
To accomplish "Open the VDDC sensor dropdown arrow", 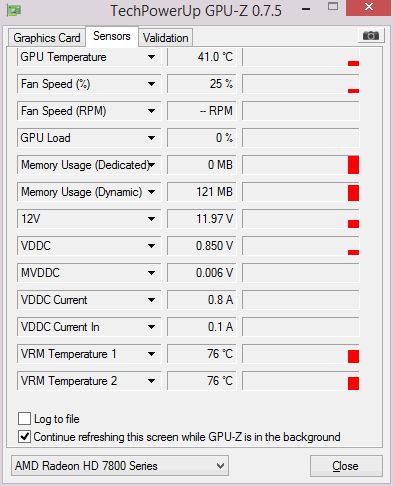I will coord(151,246).
